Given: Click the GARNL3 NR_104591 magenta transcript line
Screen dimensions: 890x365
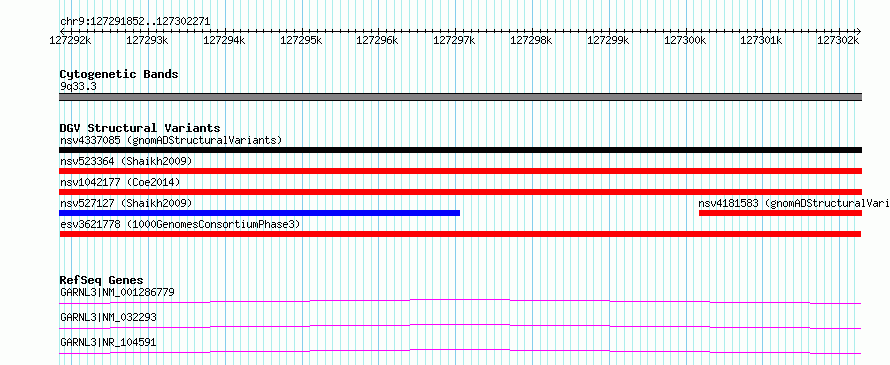Looking at the screenshot, I should pos(460,351).
